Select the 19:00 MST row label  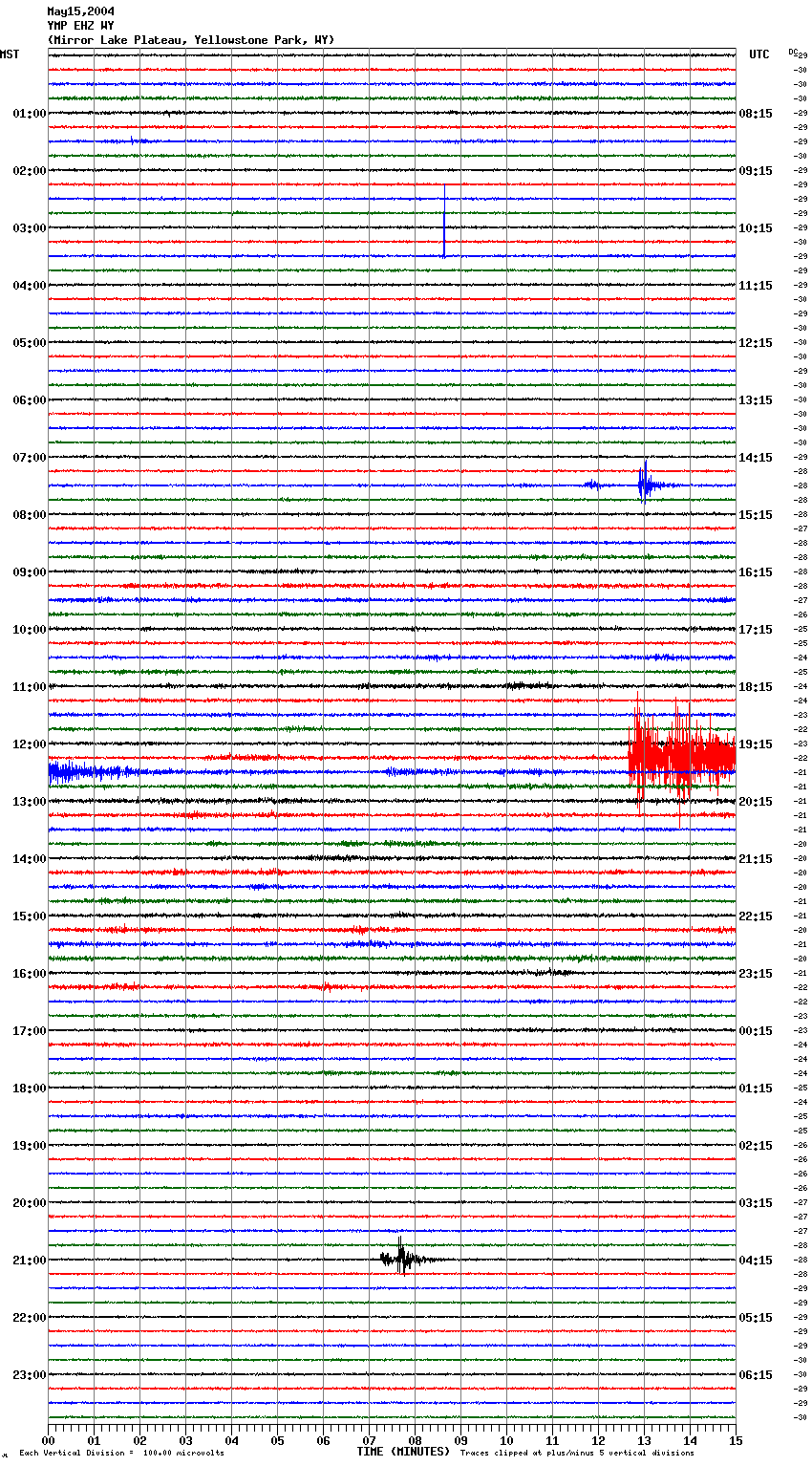30,1146
